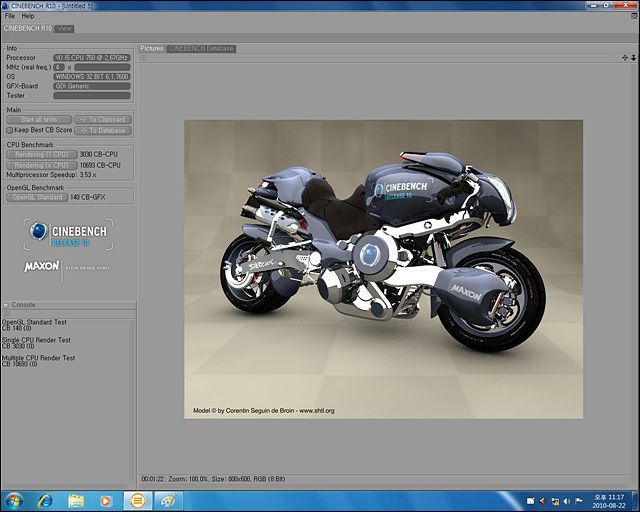This screenshot has height=512, width=640.
Task: Click the 10693 CB-CPU score
Action: pos(100,165)
